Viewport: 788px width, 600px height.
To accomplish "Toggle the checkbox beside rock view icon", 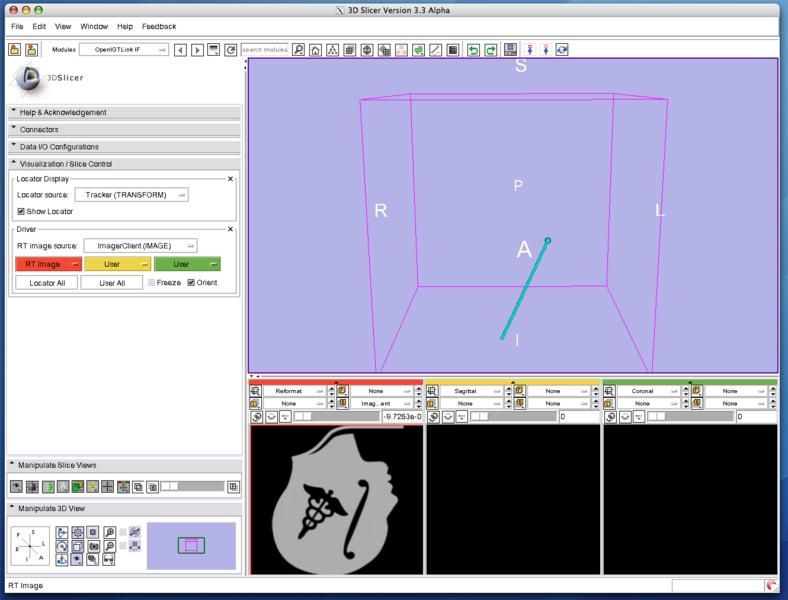I will pyautogui.click(x=123, y=546).
